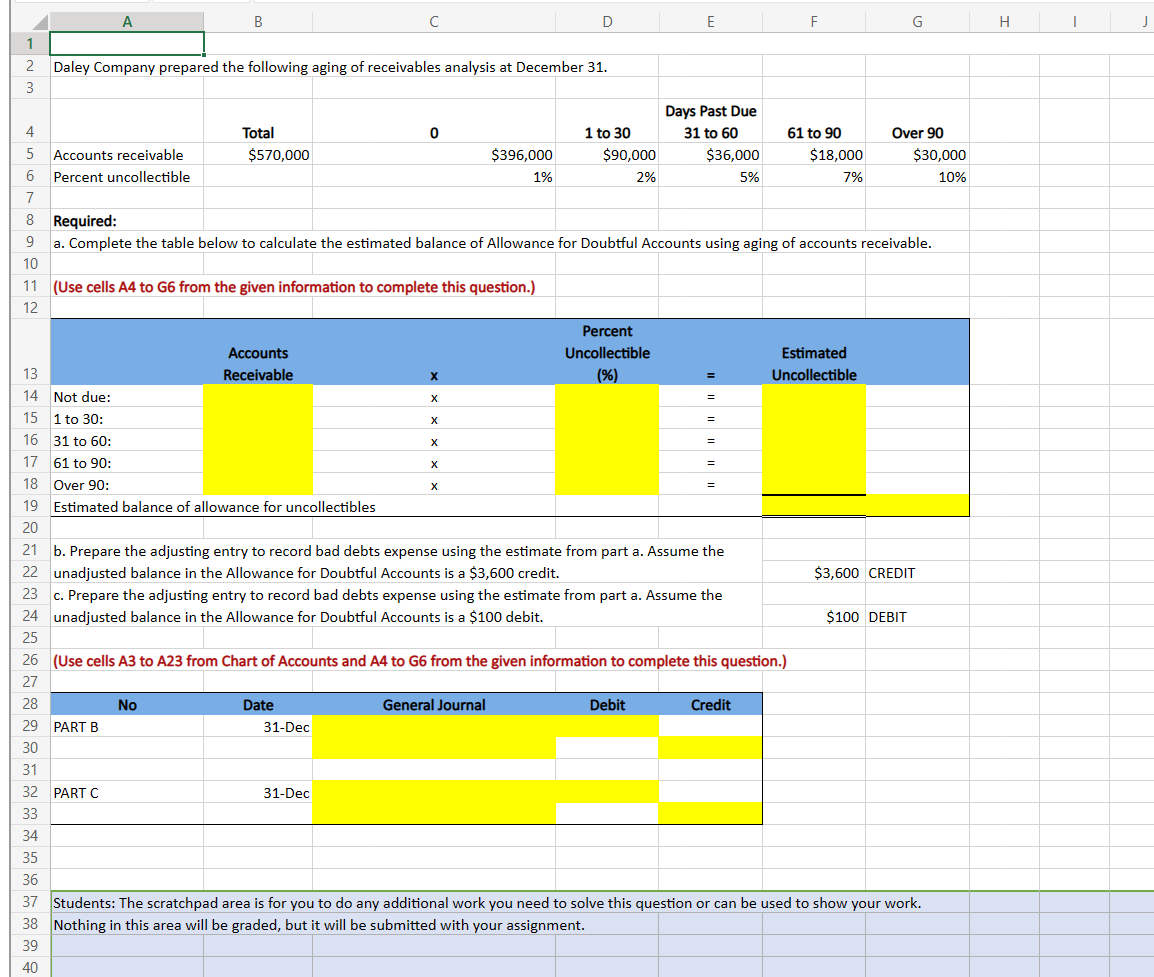Click the yellow Percent Uncollectible cell beside Over 90
Viewport: 1154px width, 977px height.
[x=606, y=485]
